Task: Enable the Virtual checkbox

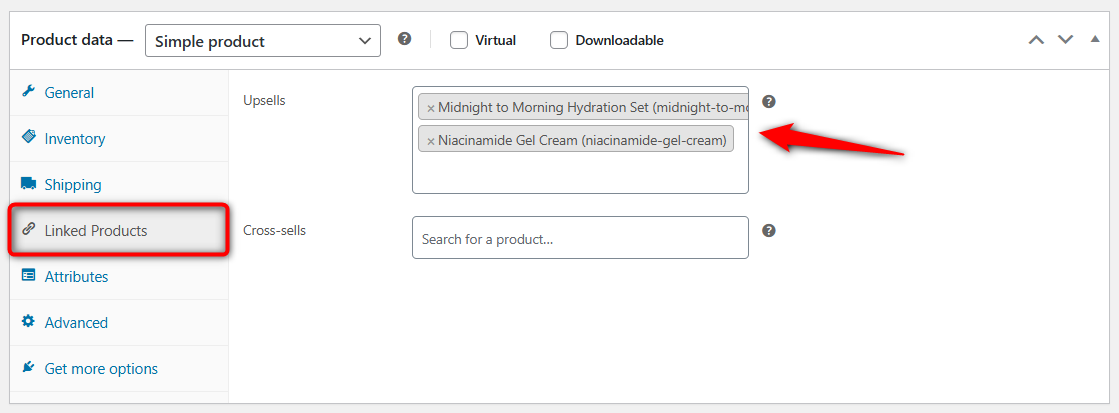Action: [x=459, y=40]
